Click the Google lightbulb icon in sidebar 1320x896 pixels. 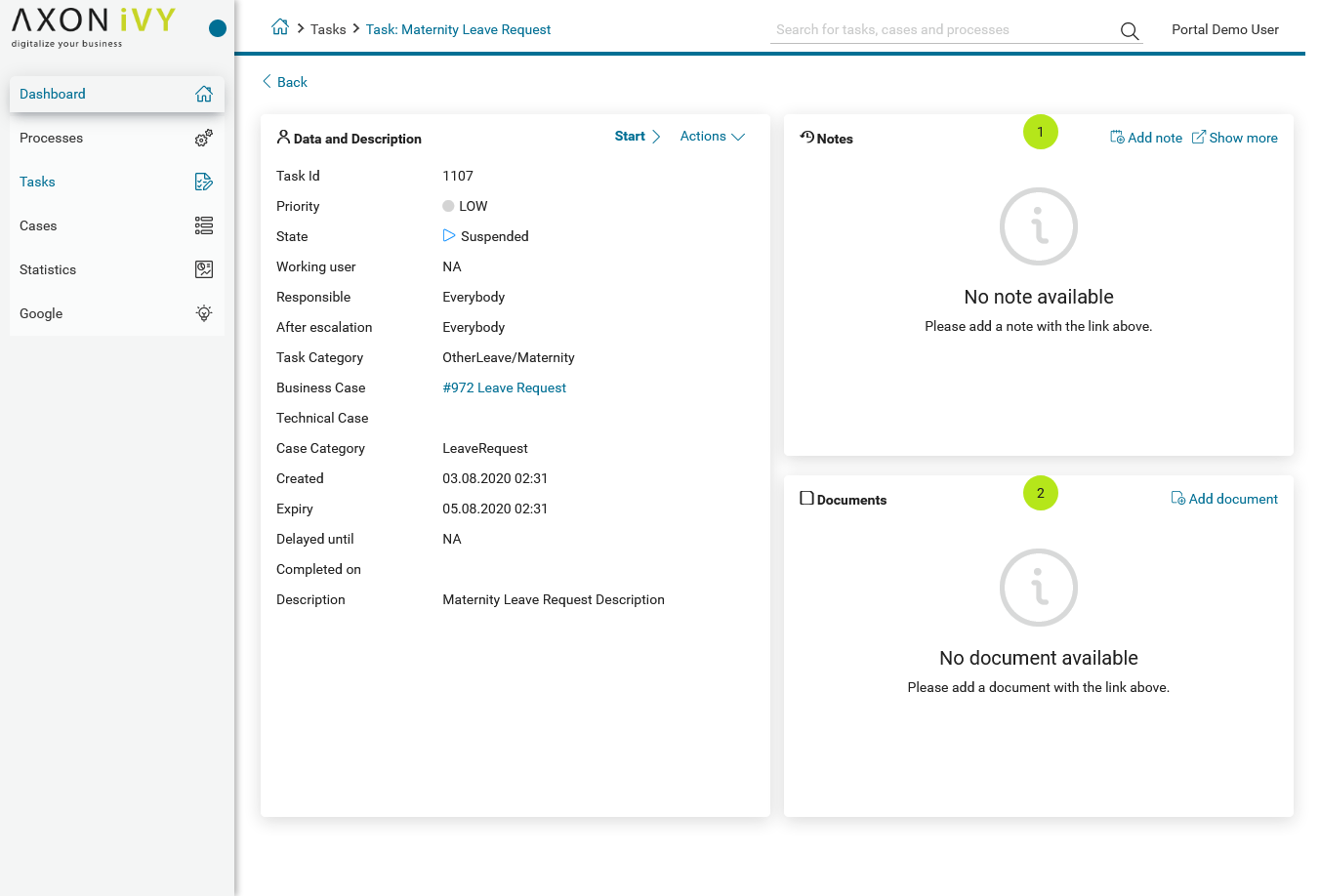coord(204,313)
